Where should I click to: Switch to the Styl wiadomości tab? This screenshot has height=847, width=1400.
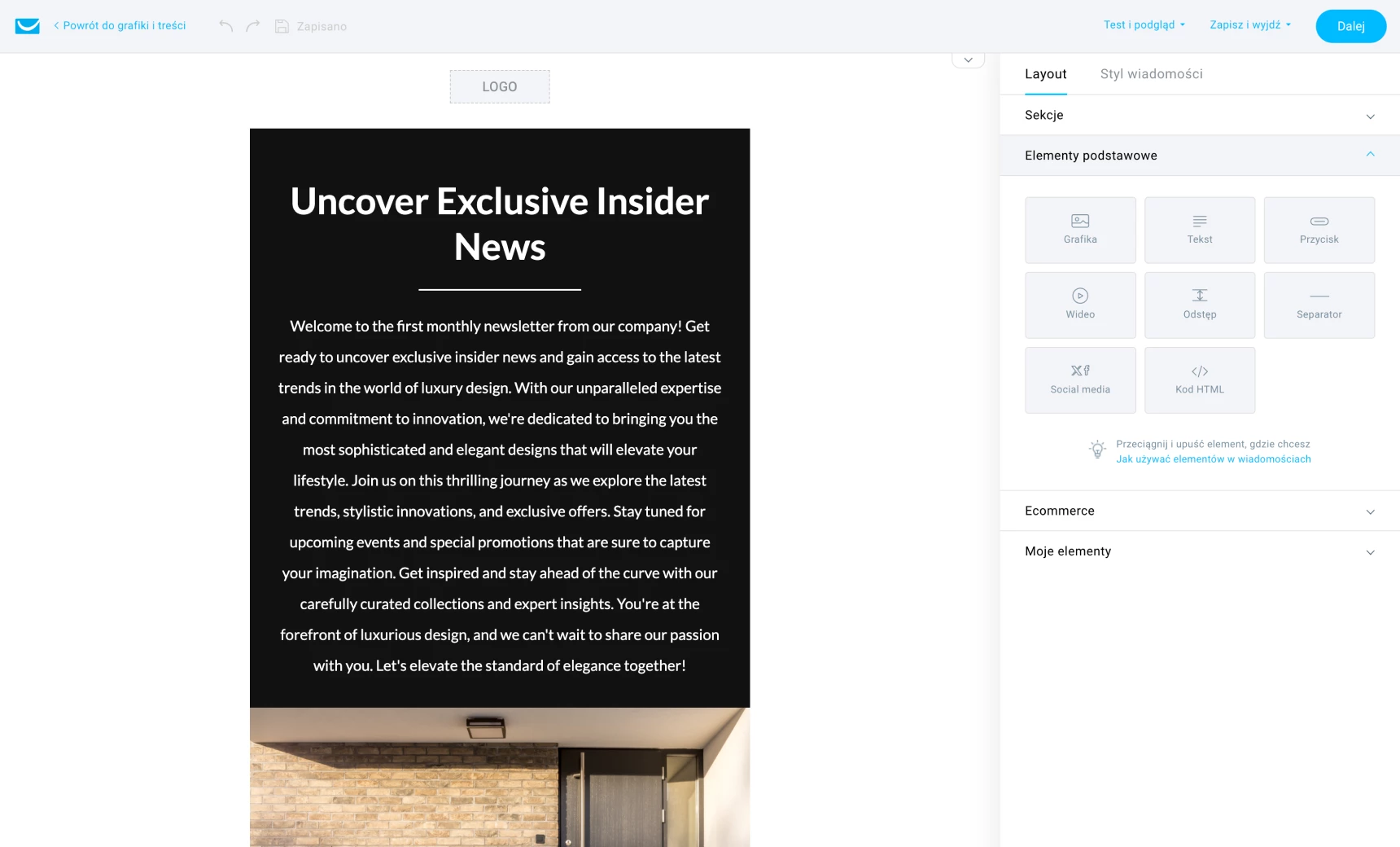[x=1151, y=74]
